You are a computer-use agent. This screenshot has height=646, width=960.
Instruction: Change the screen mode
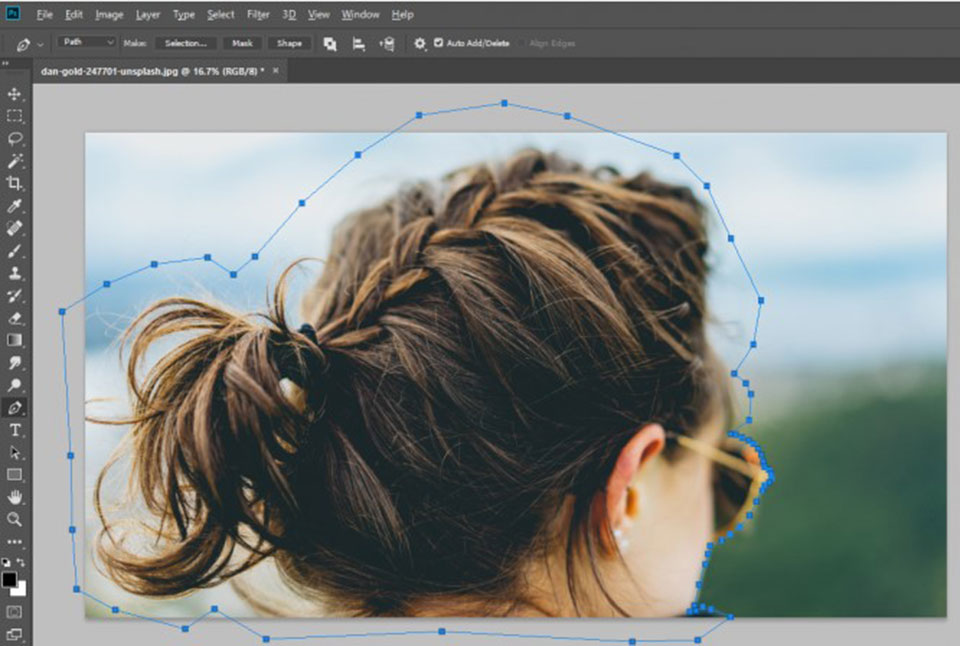(x=14, y=634)
